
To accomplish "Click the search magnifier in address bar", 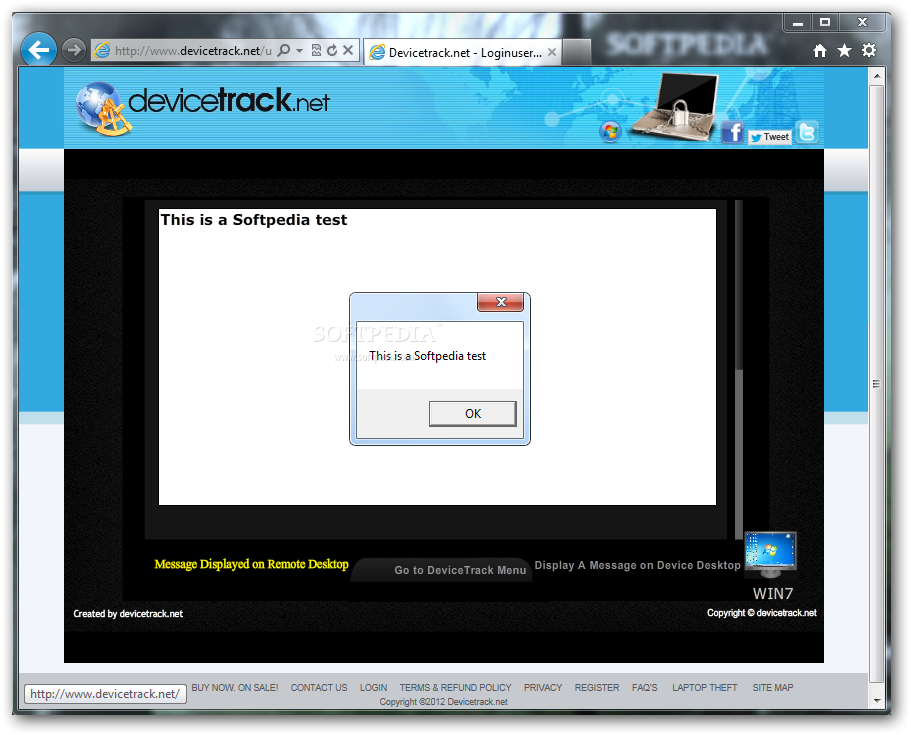I will point(284,50).
